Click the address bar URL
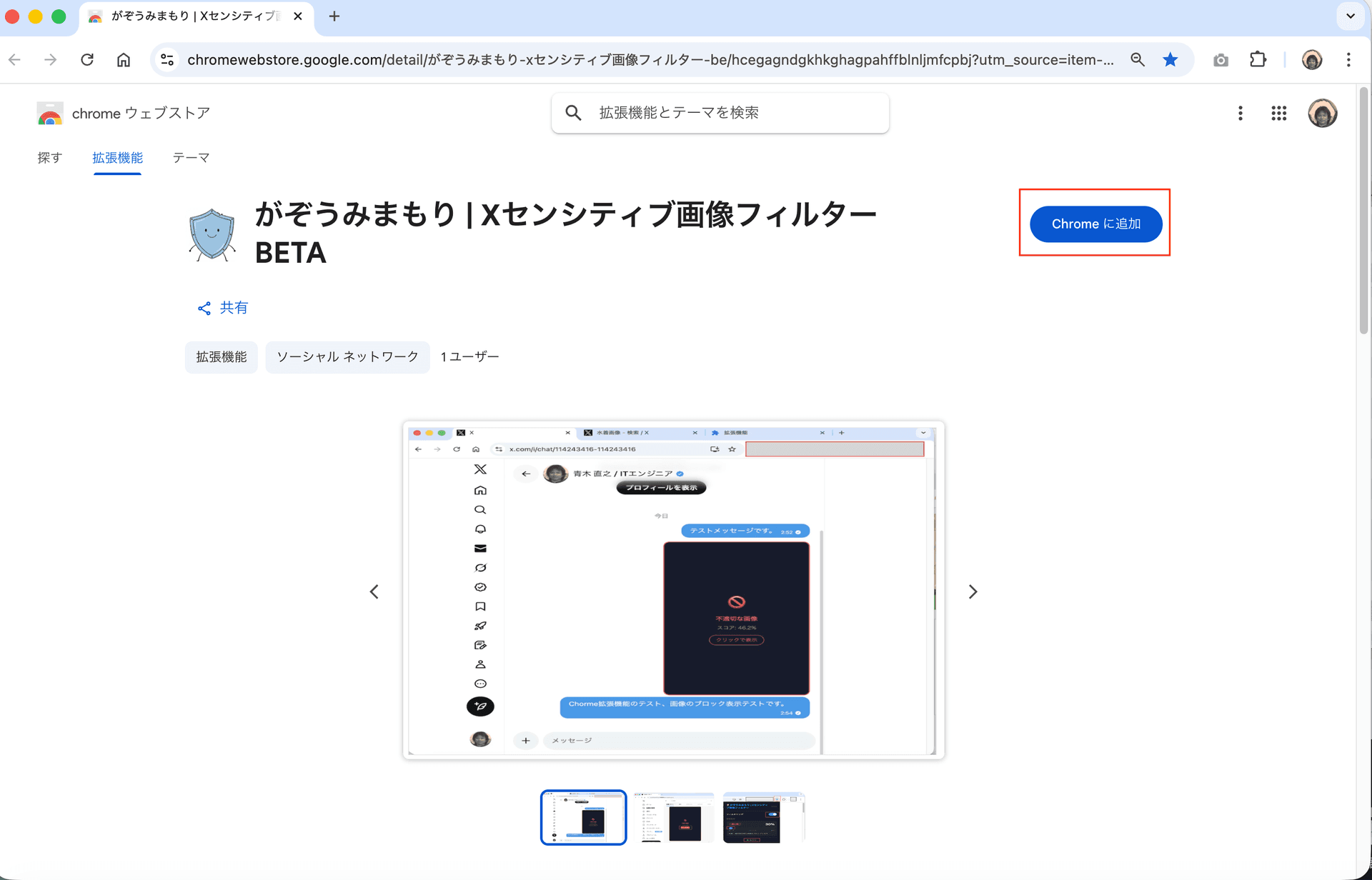Viewport: 1372px width, 880px height. (650, 60)
